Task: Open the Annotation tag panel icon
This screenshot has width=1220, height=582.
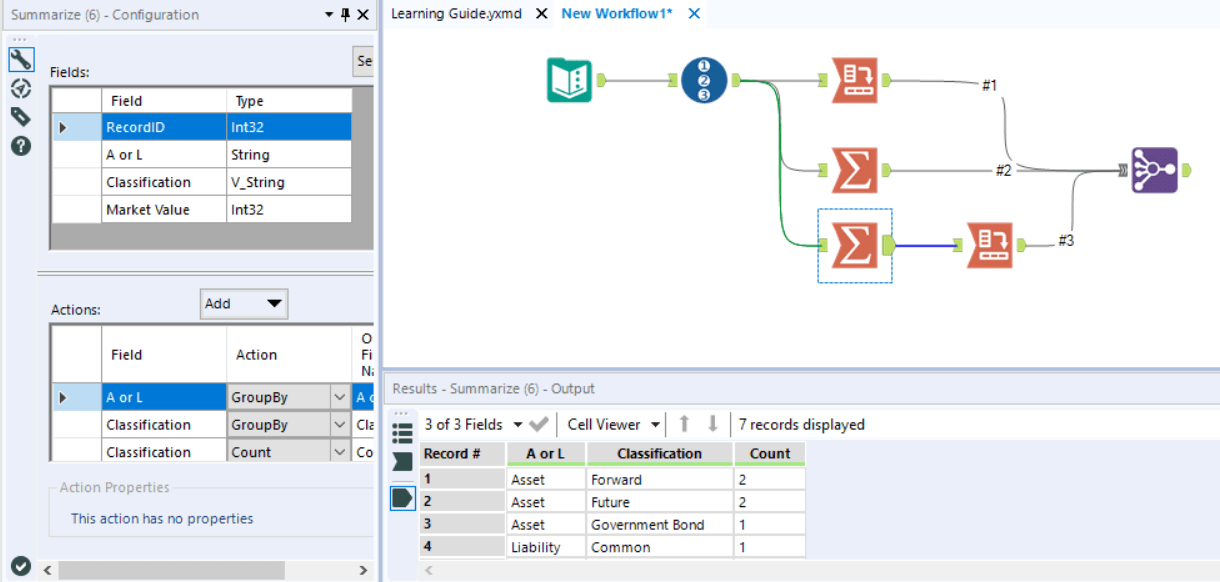Action: (x=20, y=116)
